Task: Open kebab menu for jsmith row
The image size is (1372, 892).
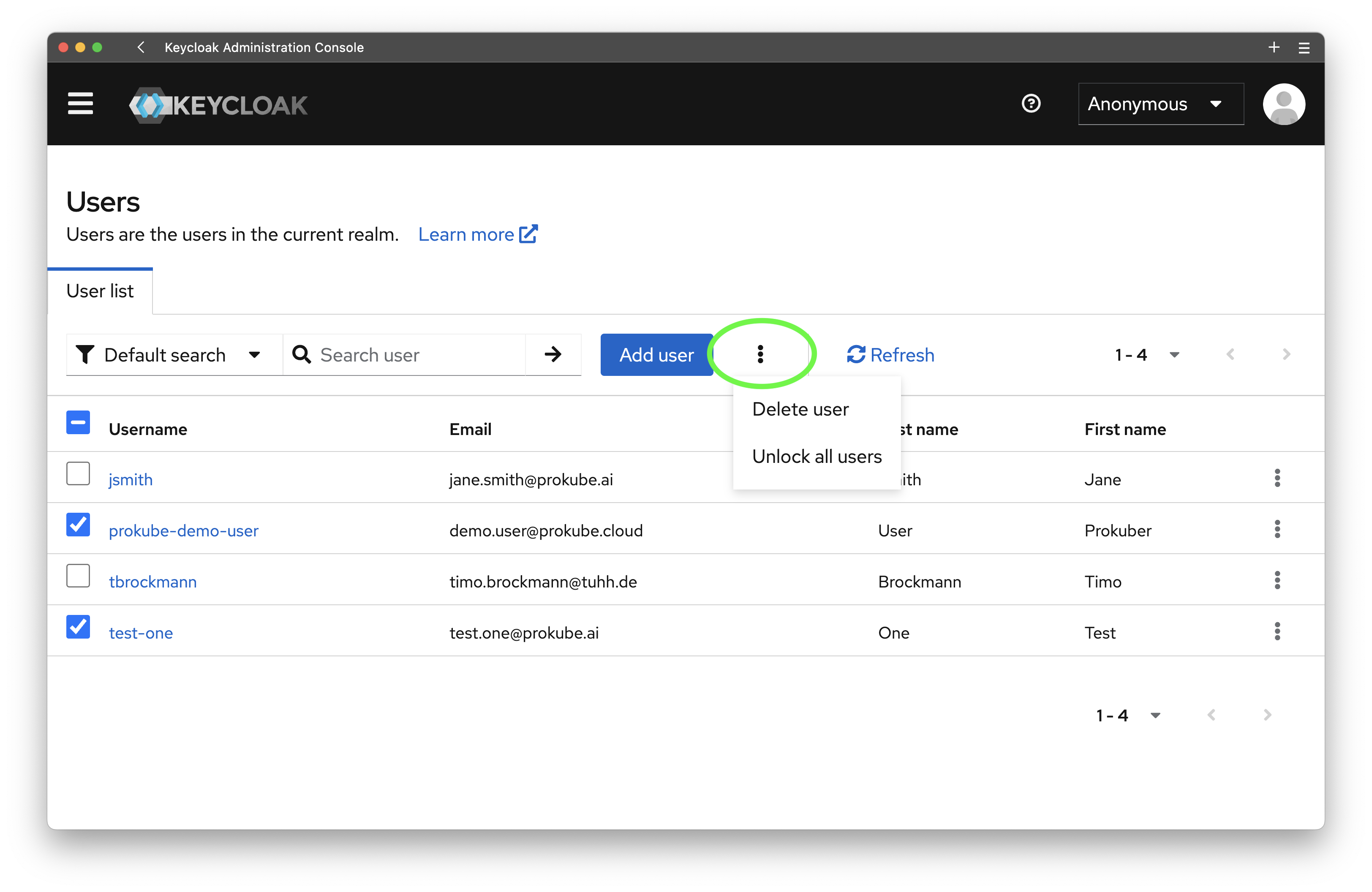Action: point(1277,478)
